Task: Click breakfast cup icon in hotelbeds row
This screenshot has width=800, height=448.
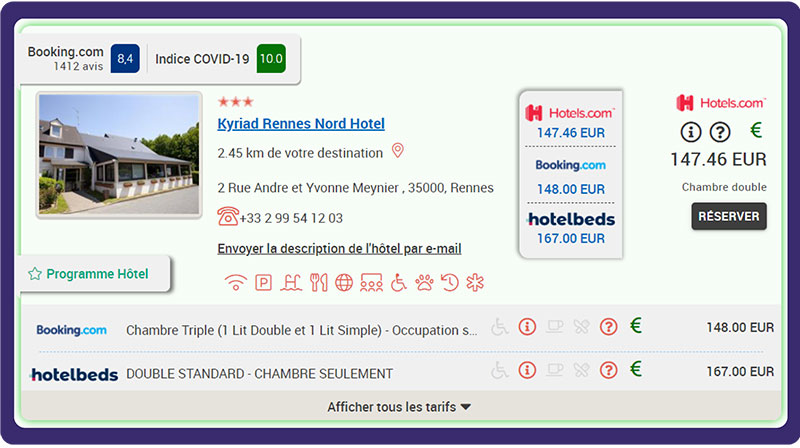Action: [x=555, y=370]
